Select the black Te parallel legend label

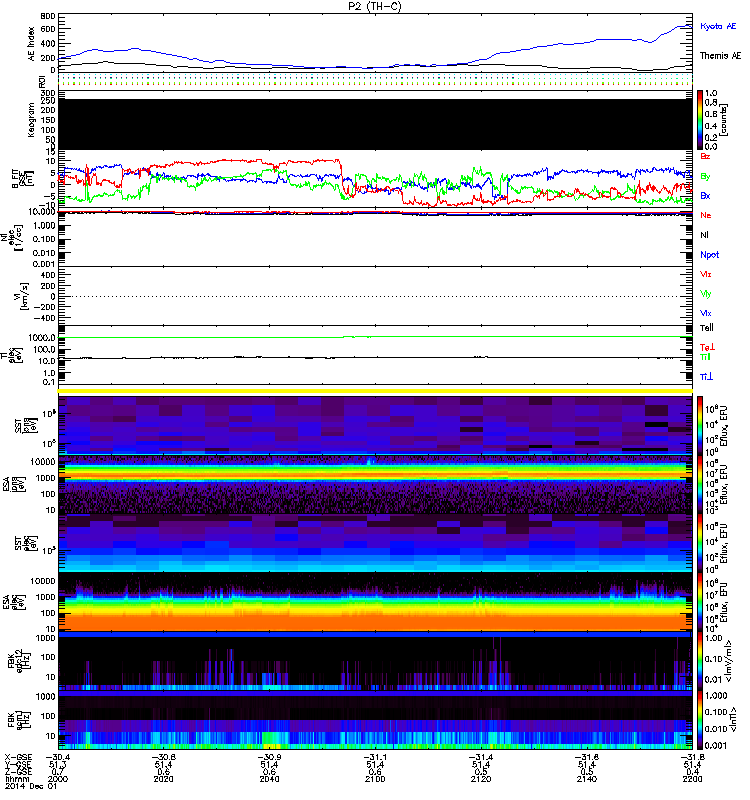(x=707, y=328)
